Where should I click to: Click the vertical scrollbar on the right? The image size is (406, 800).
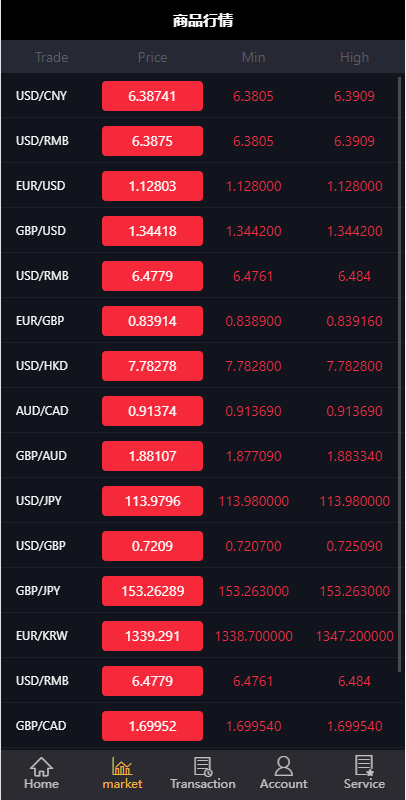[x=400, y=373]
